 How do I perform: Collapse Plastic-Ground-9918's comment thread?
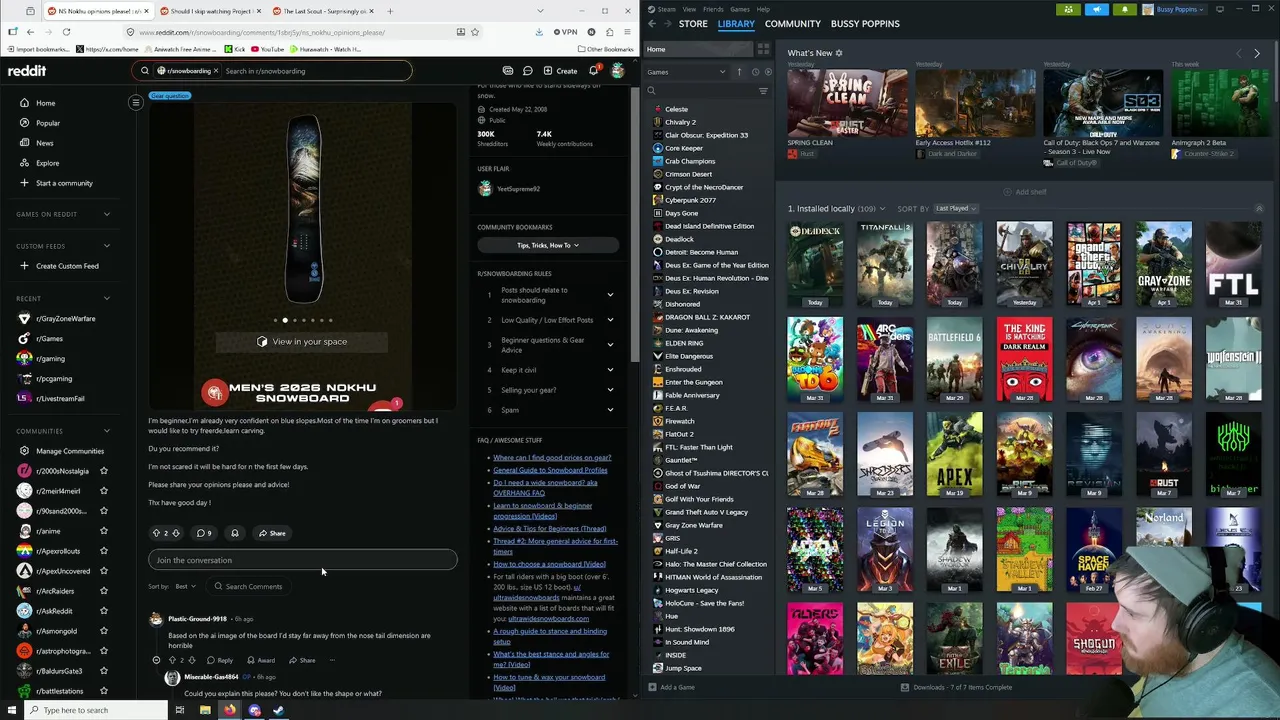pos(156,660)
